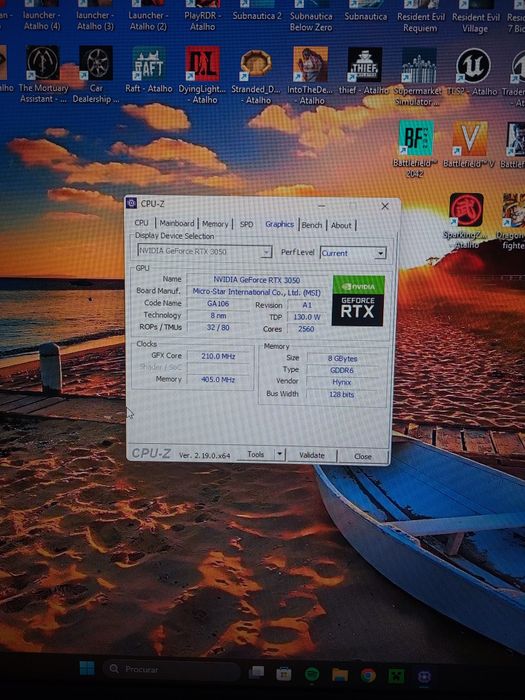Click the GPU Name field value
525x700 pixels.
256,279
